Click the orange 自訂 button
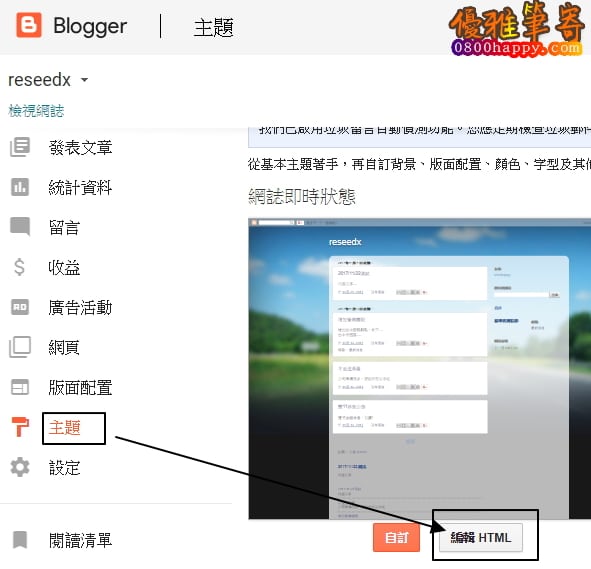Image resolution: width=591 pixels, height=569 pixels. pyautogui.click(x=397, y=537)
